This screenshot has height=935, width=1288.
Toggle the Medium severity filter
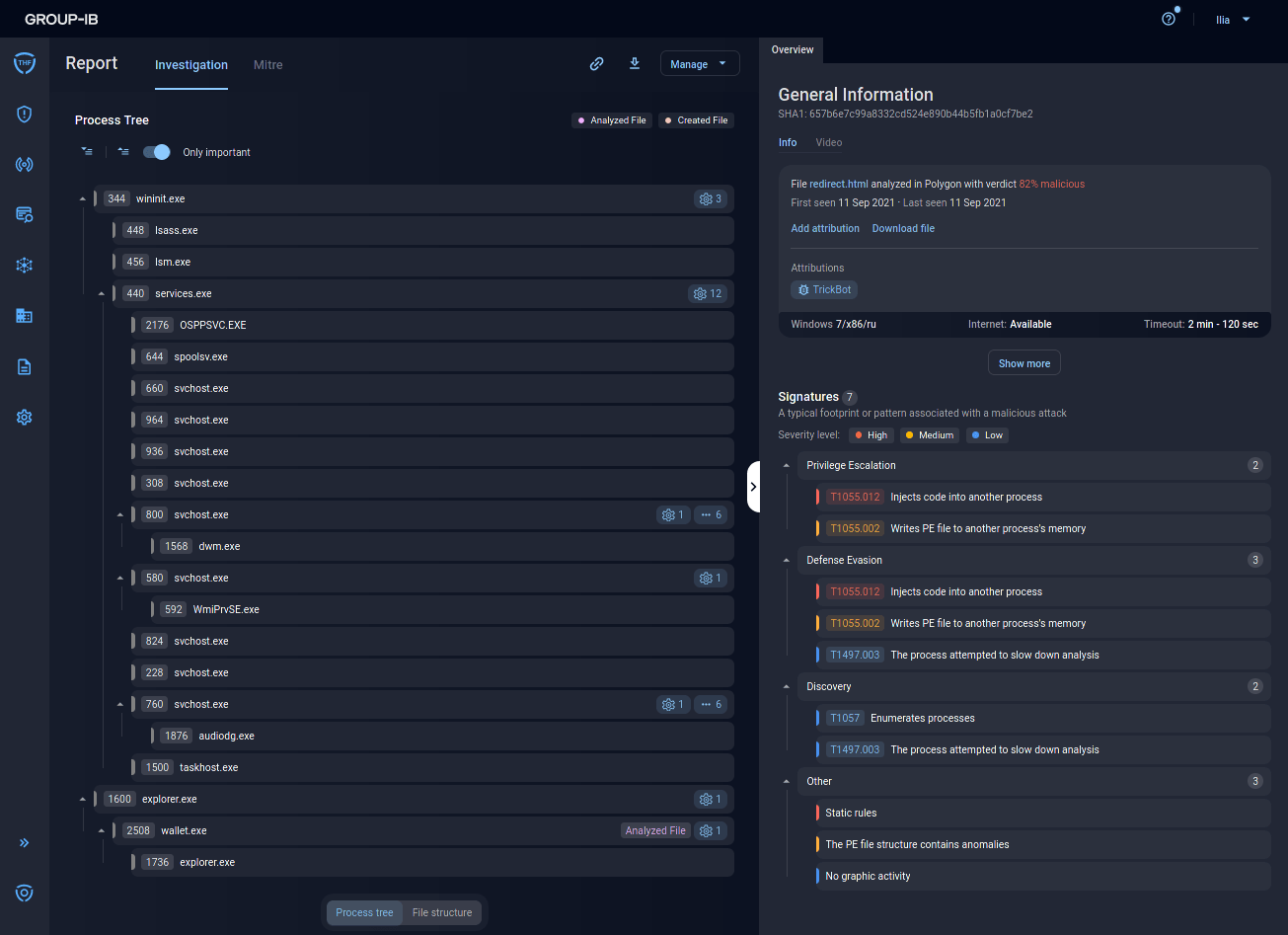coord(929,434)
